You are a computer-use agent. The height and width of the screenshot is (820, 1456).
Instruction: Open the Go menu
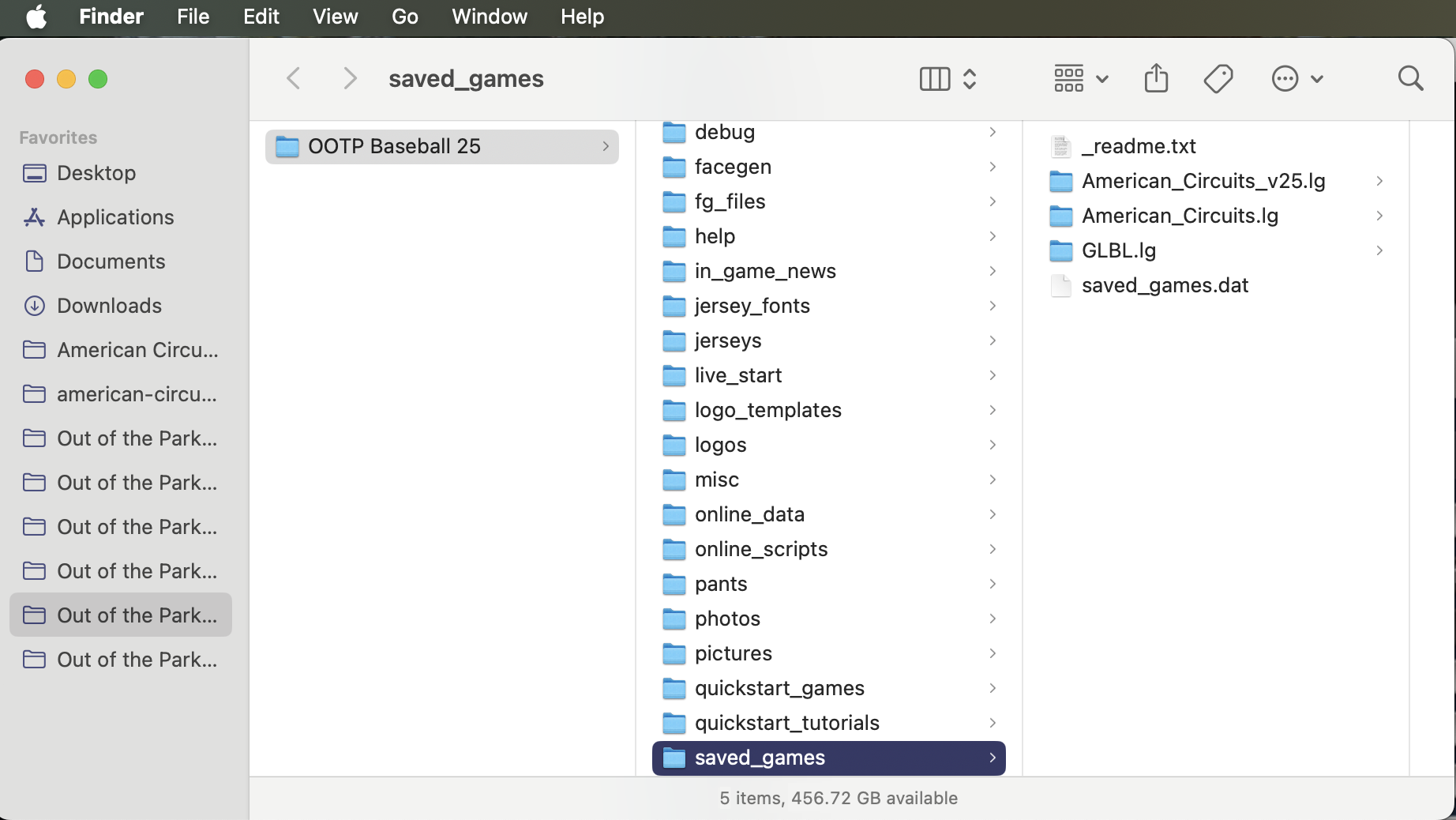coord(405,17)
